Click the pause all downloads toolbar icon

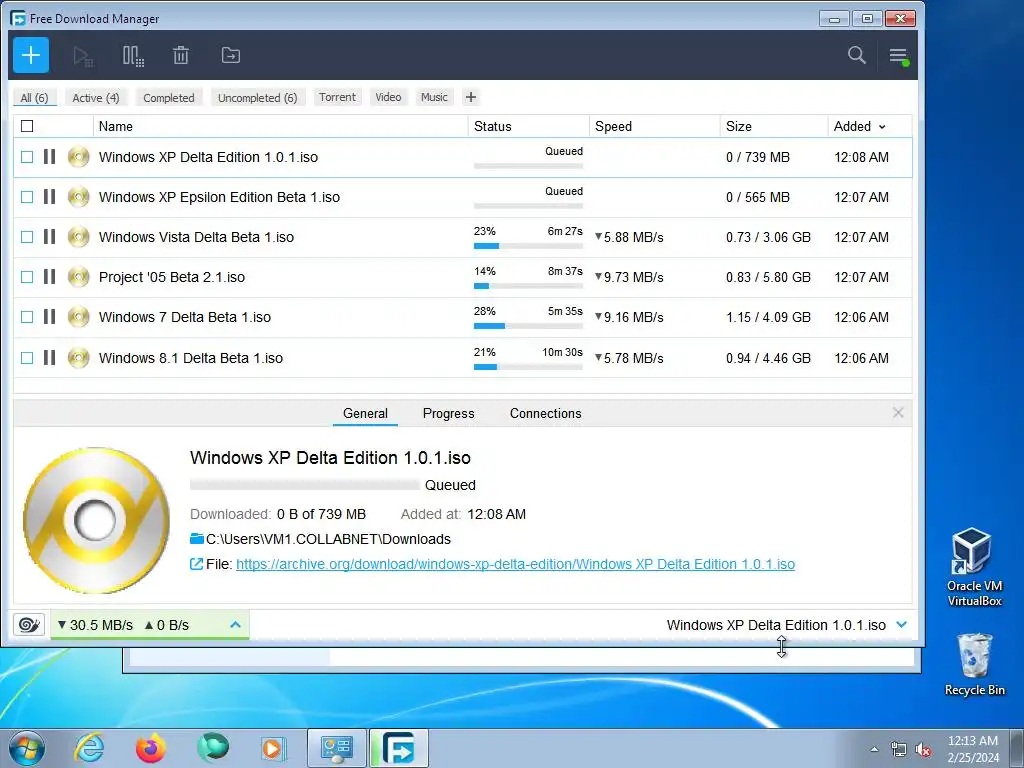coord(133,56)
